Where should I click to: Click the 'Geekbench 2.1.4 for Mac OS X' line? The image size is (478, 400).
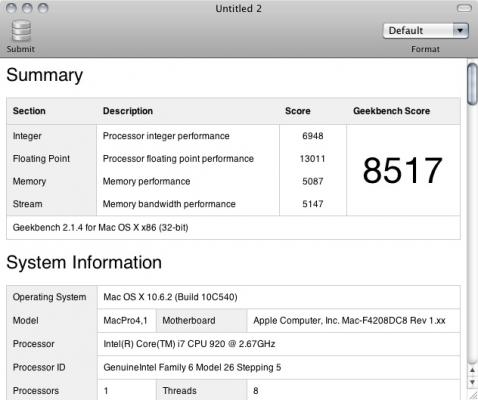click(100, 228)
